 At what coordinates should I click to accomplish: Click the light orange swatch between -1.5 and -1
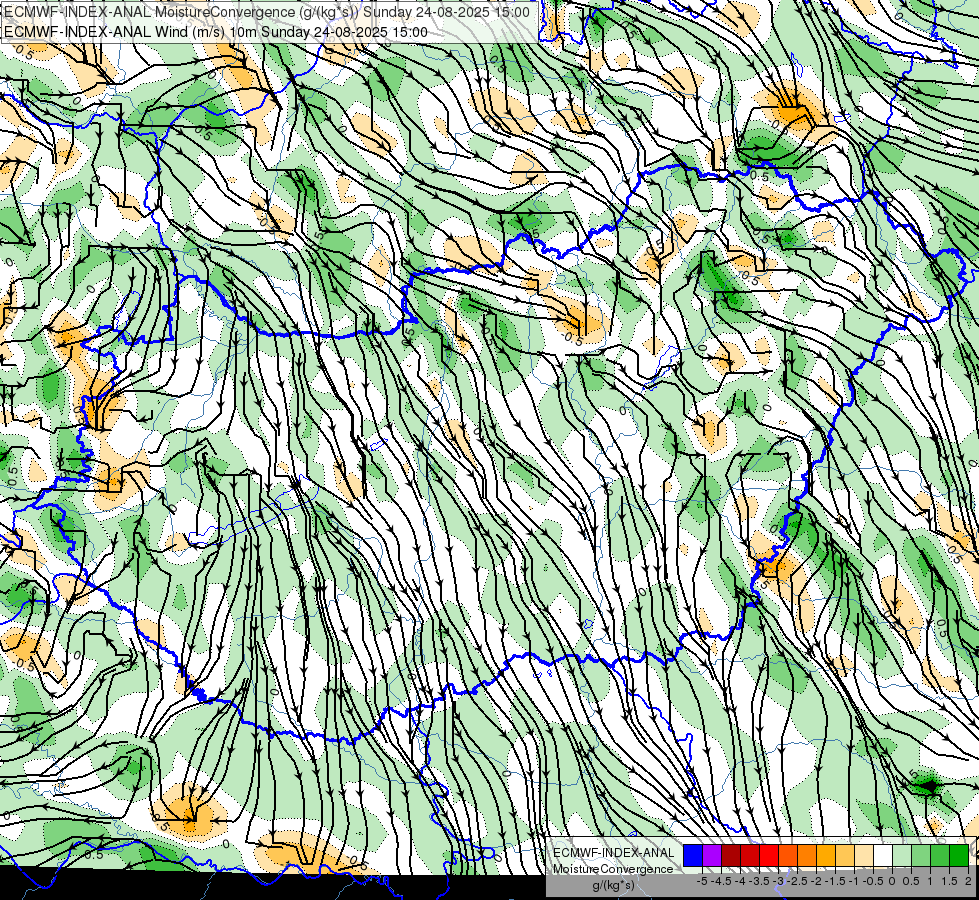[x=845, y=855]
